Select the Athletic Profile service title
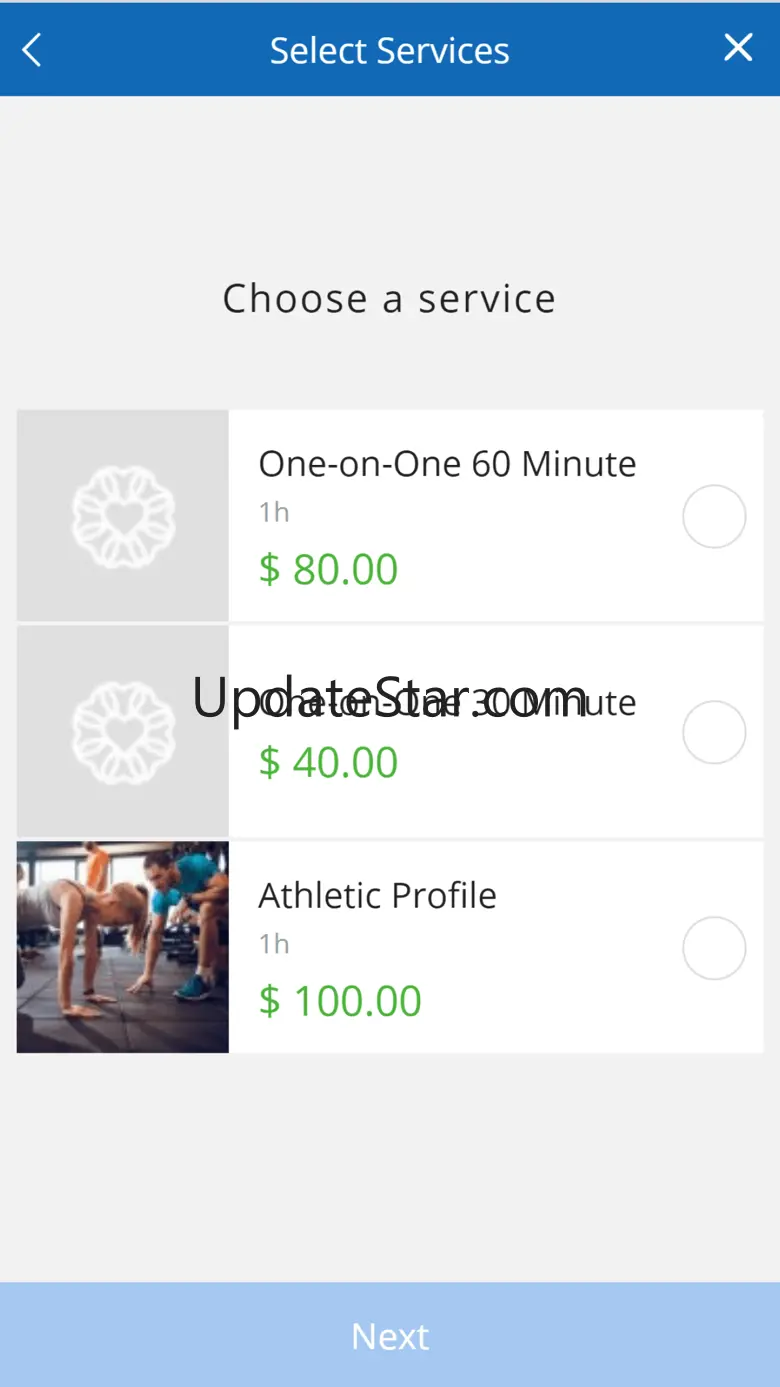 [377, 895]
